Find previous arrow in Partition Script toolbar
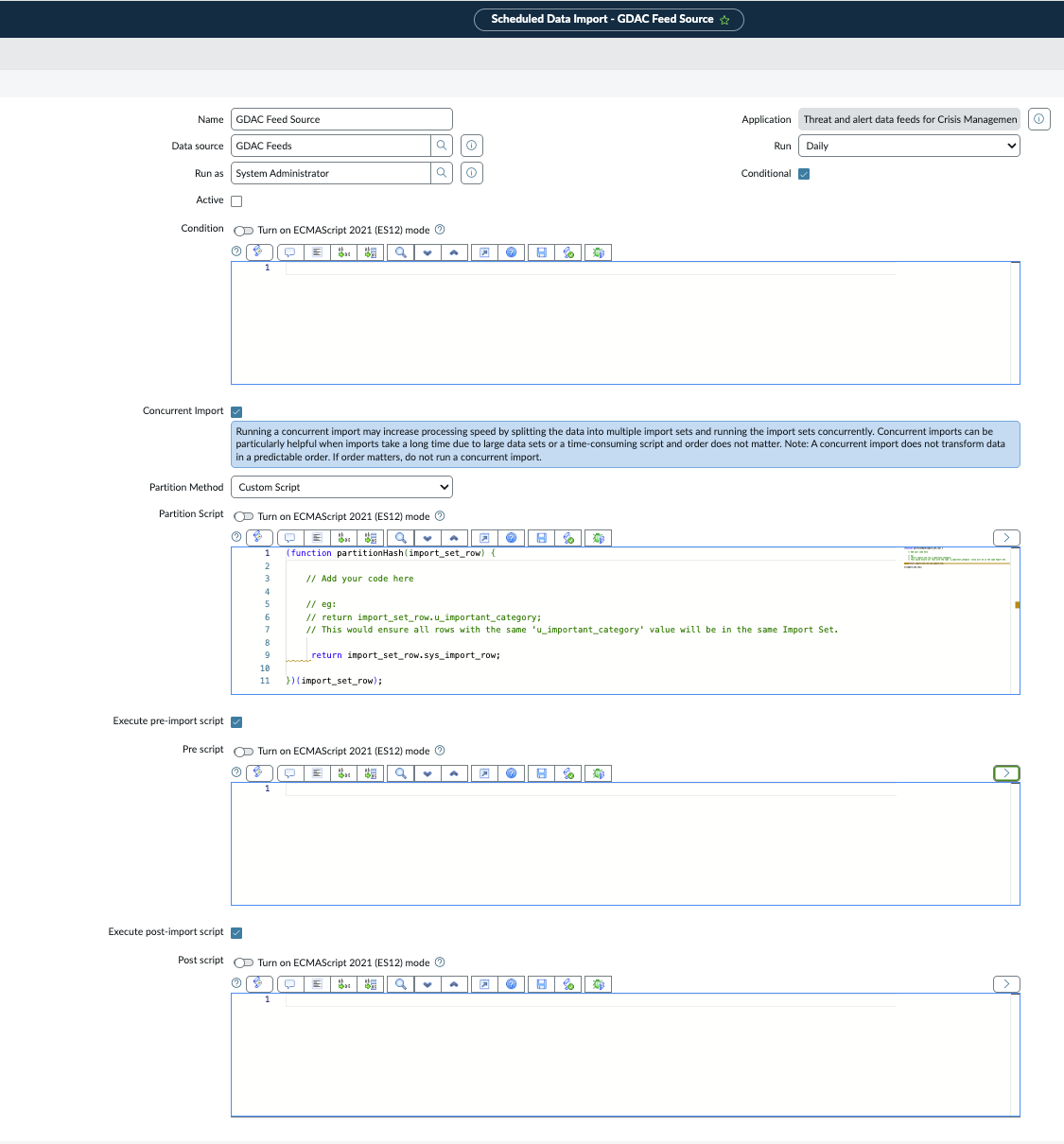Image resolution: width=1064 pixels, height=1144 pixels. click(x=454, y=538)
